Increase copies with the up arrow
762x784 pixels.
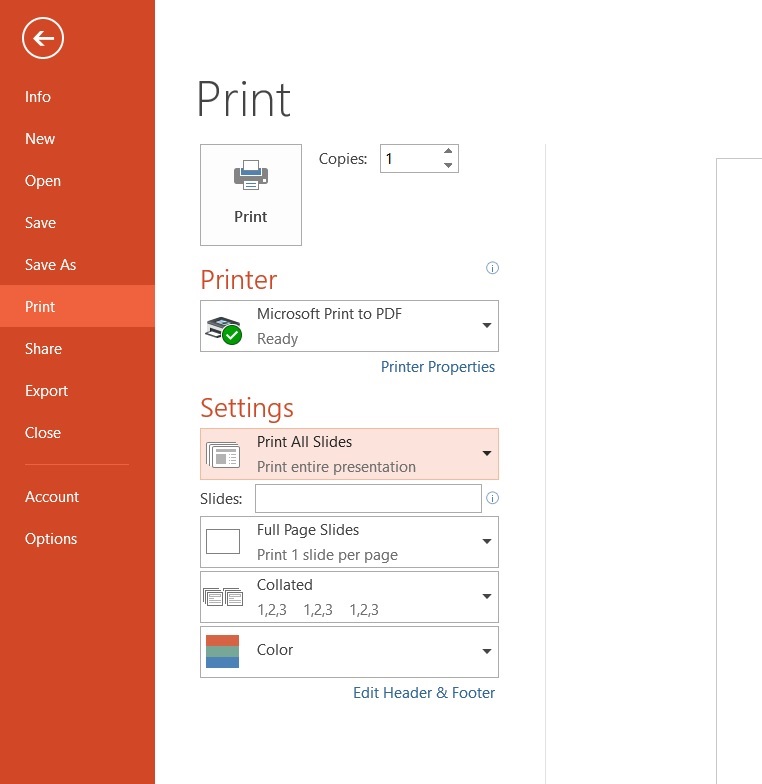click(448, 152)
